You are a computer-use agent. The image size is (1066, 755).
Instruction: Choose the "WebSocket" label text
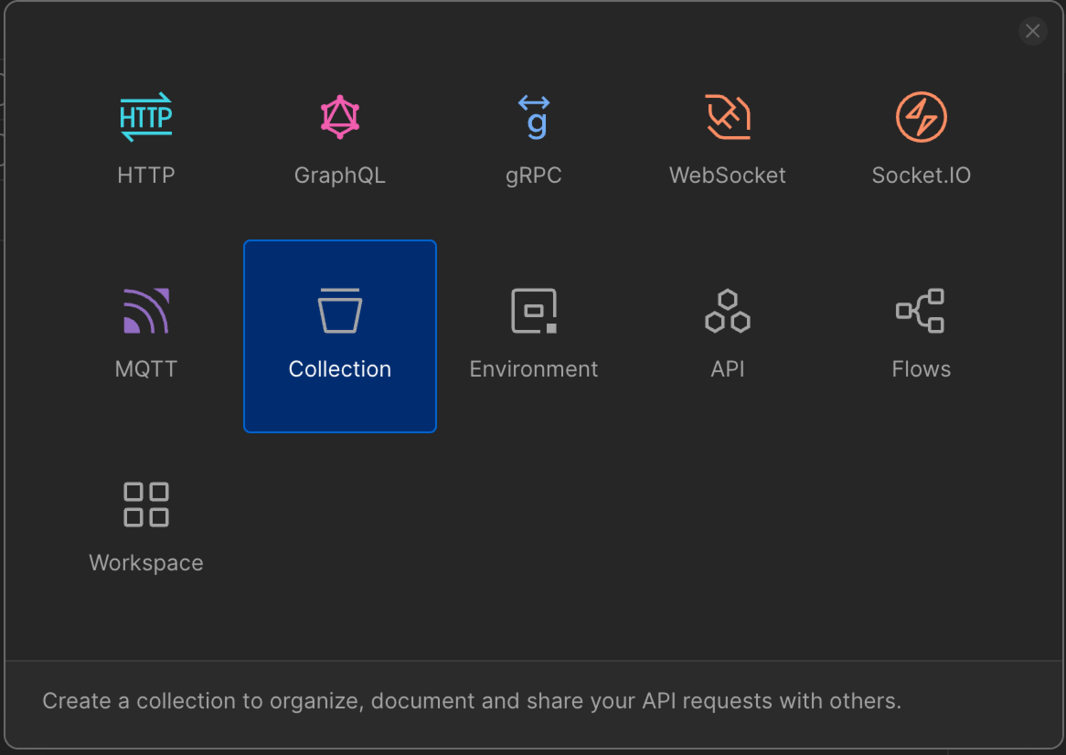point(728,175)
